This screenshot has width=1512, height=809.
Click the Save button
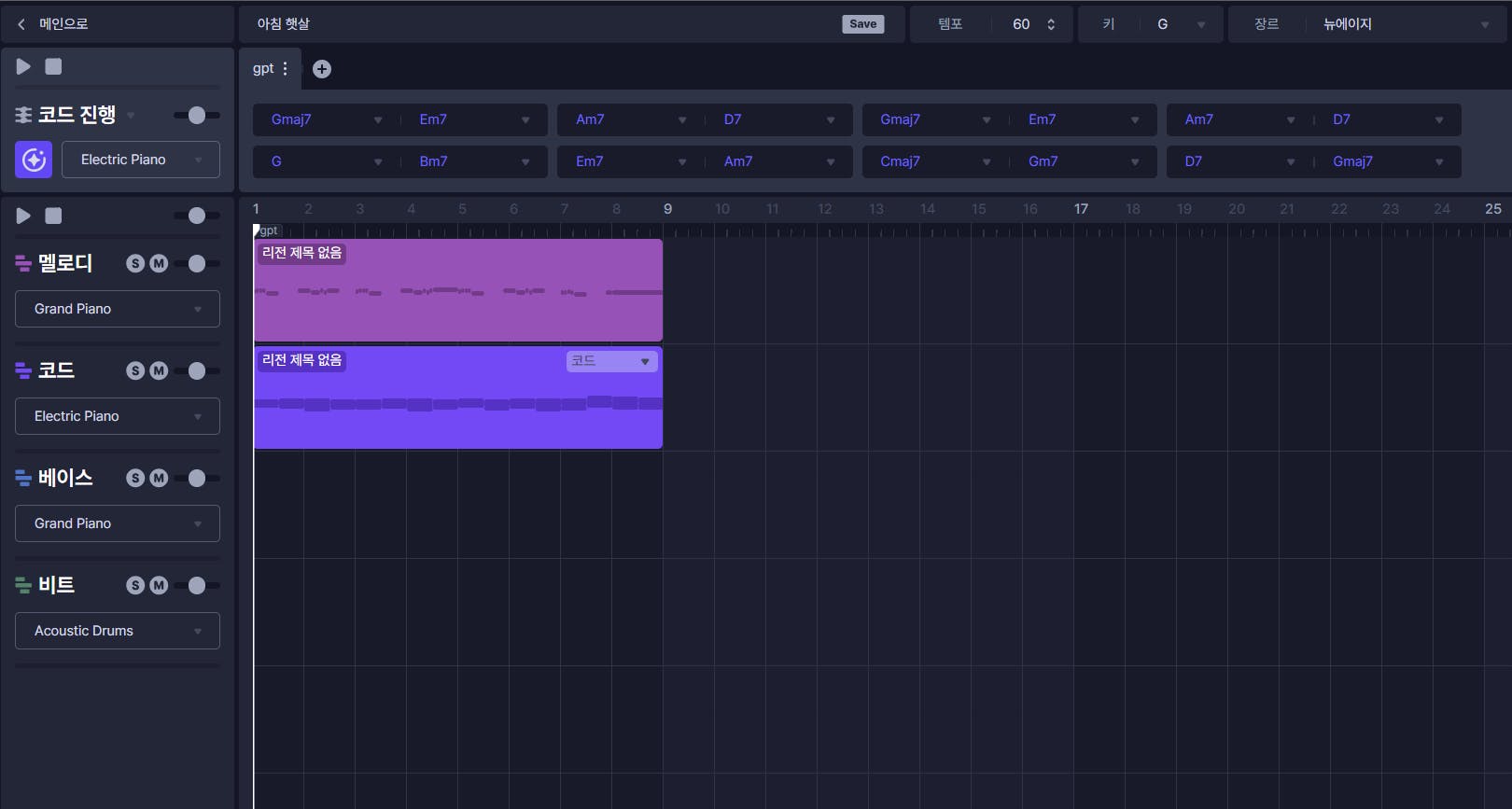click(862, 24)
